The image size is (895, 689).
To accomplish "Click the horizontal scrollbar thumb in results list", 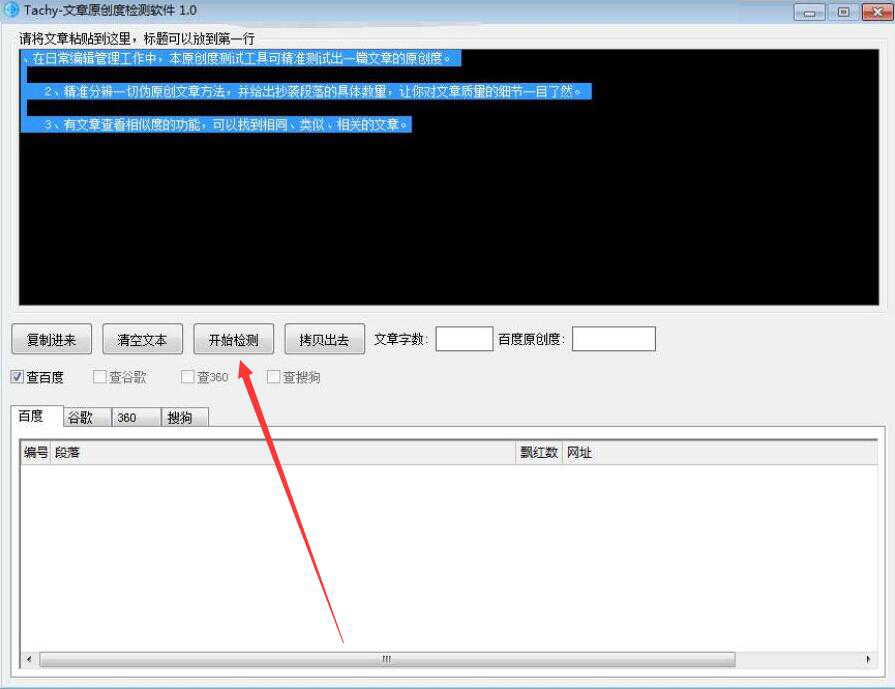I will tap(387, 659).
